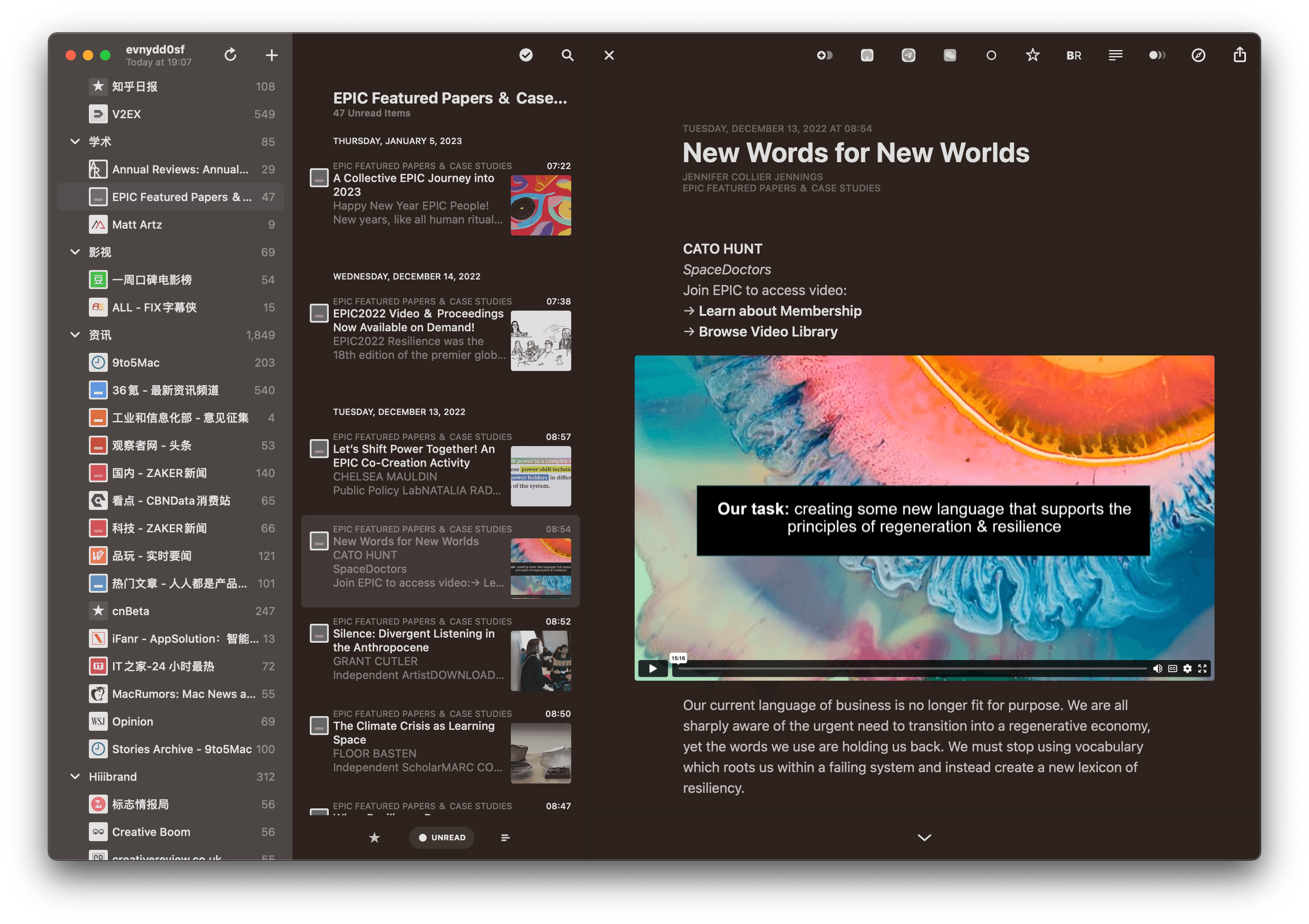This screenshot has height=924, width=1309.
Task: Select the WSJ Opinion feed
Action: pyautogui.click(x=170, y=721)
